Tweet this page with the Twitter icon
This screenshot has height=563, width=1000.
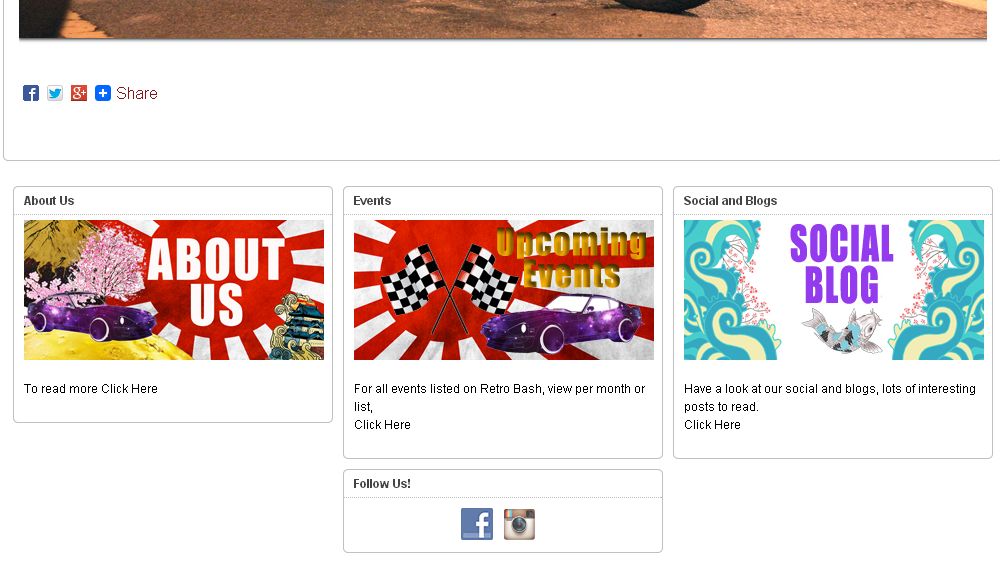pyautogui.click(x=55, y=93)
